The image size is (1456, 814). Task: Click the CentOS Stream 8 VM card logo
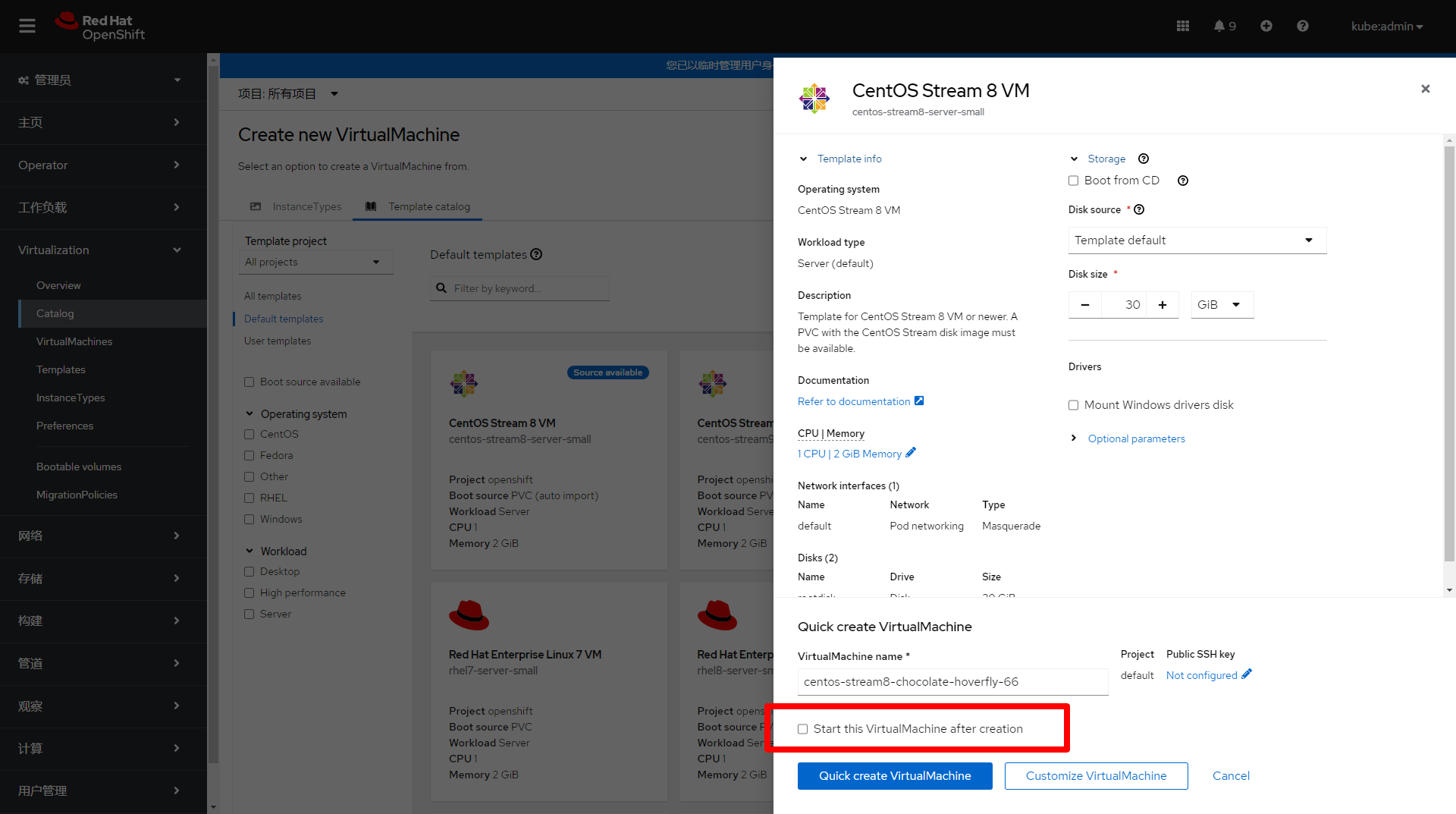[x=464, y=384]
